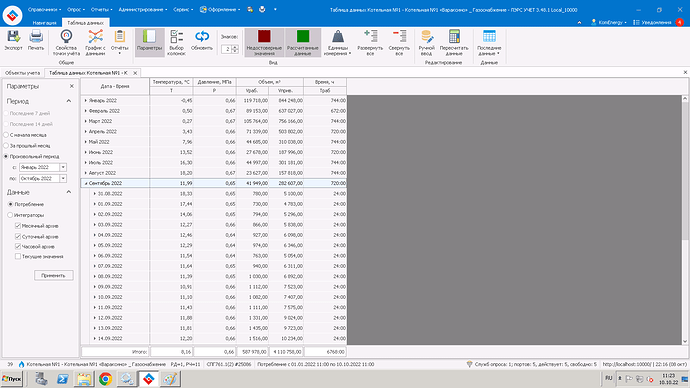Open PowerShell from the taskbar
This screenshot has height=388, width=690.
pyautogui.click(x=62, y=379)
